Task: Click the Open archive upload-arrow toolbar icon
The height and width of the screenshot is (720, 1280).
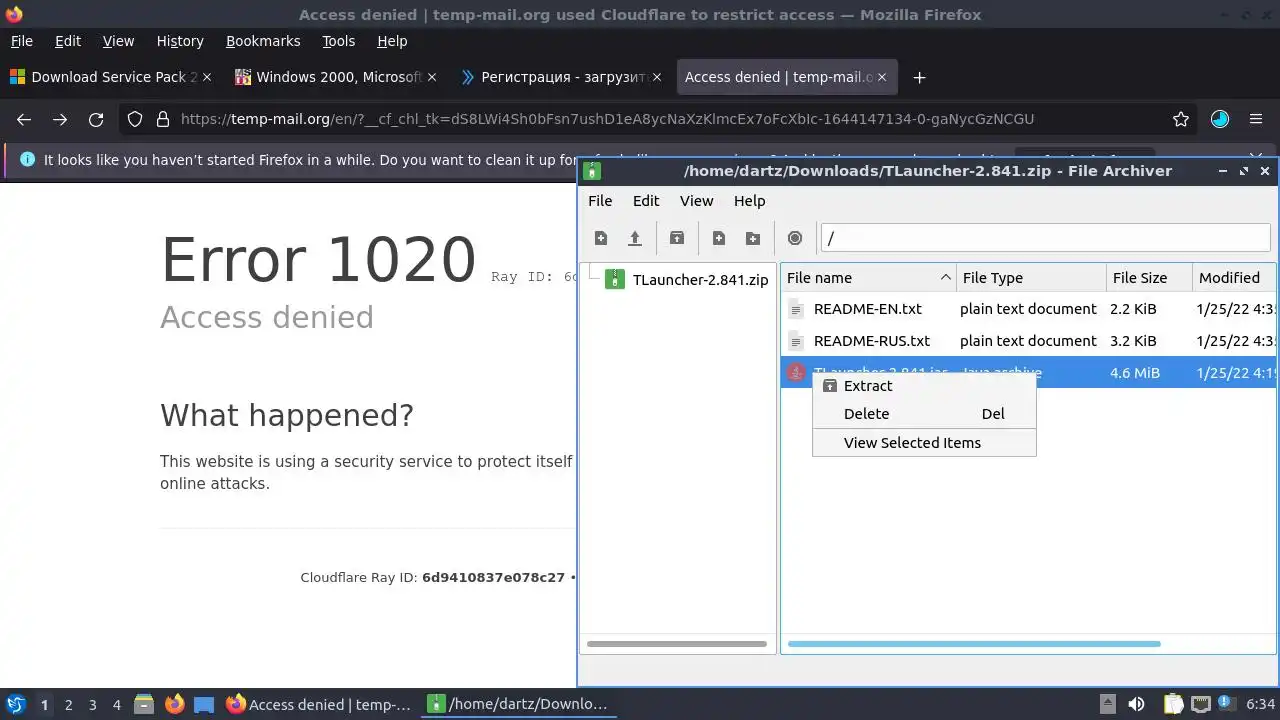Action: [634, 238]
